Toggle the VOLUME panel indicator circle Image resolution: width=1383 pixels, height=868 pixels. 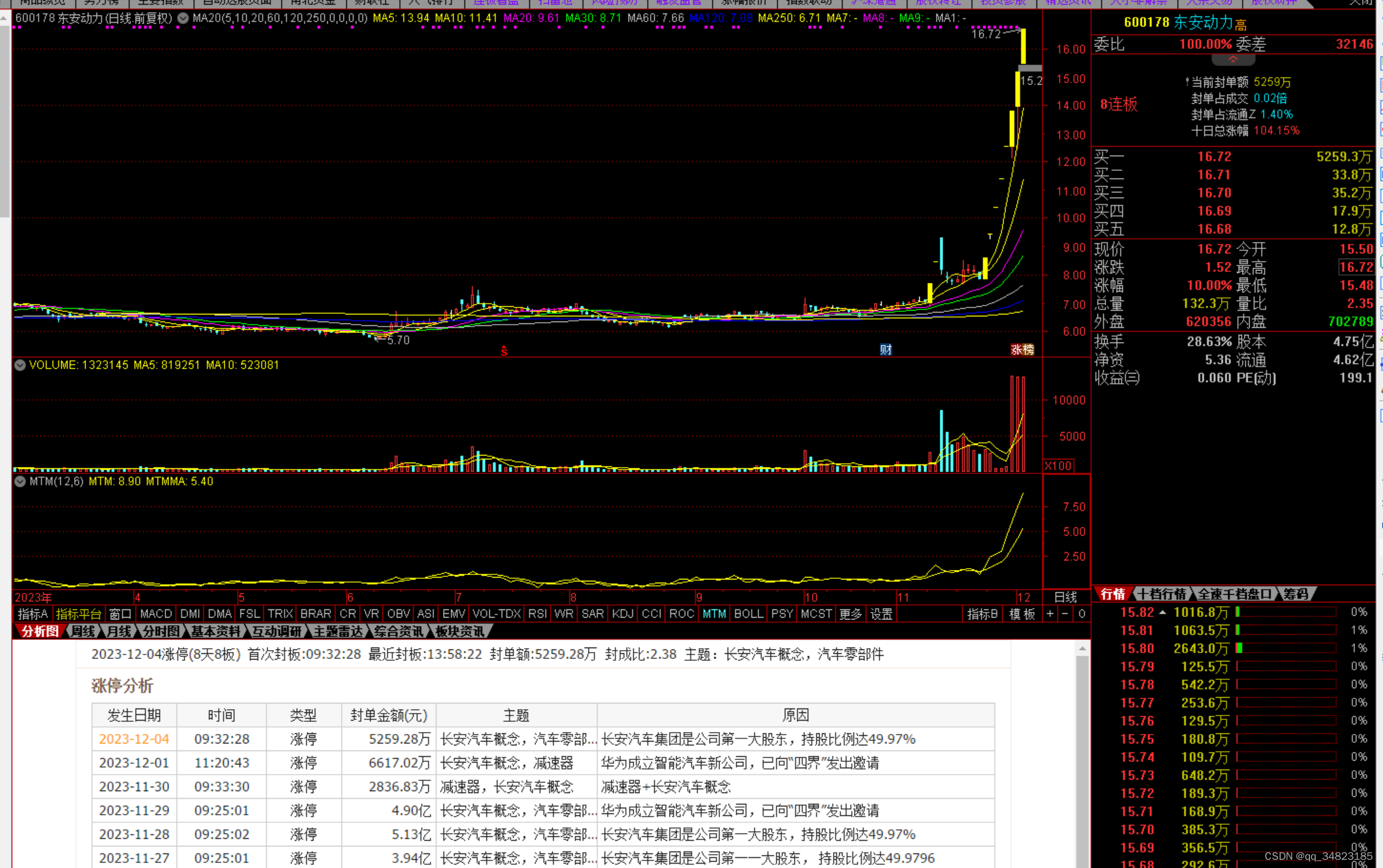tap(20, 365)
